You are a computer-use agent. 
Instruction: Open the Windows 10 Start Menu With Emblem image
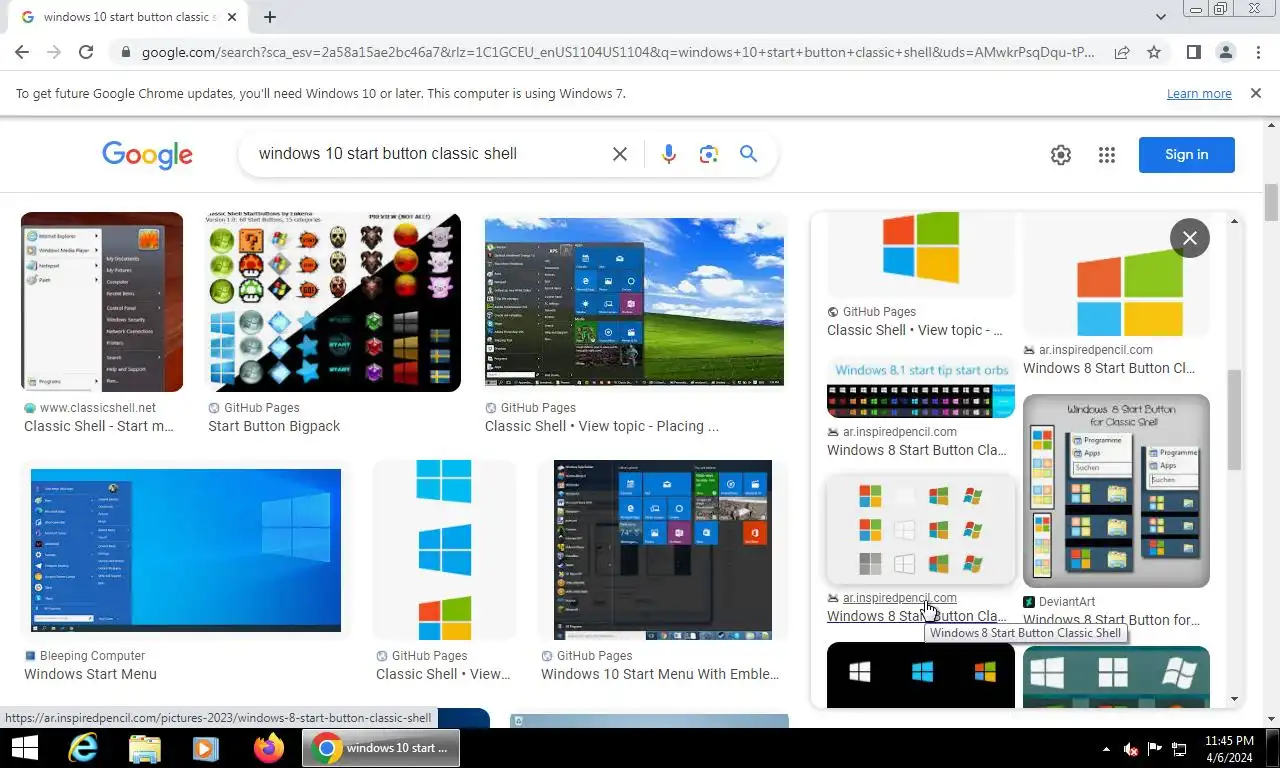663,550
